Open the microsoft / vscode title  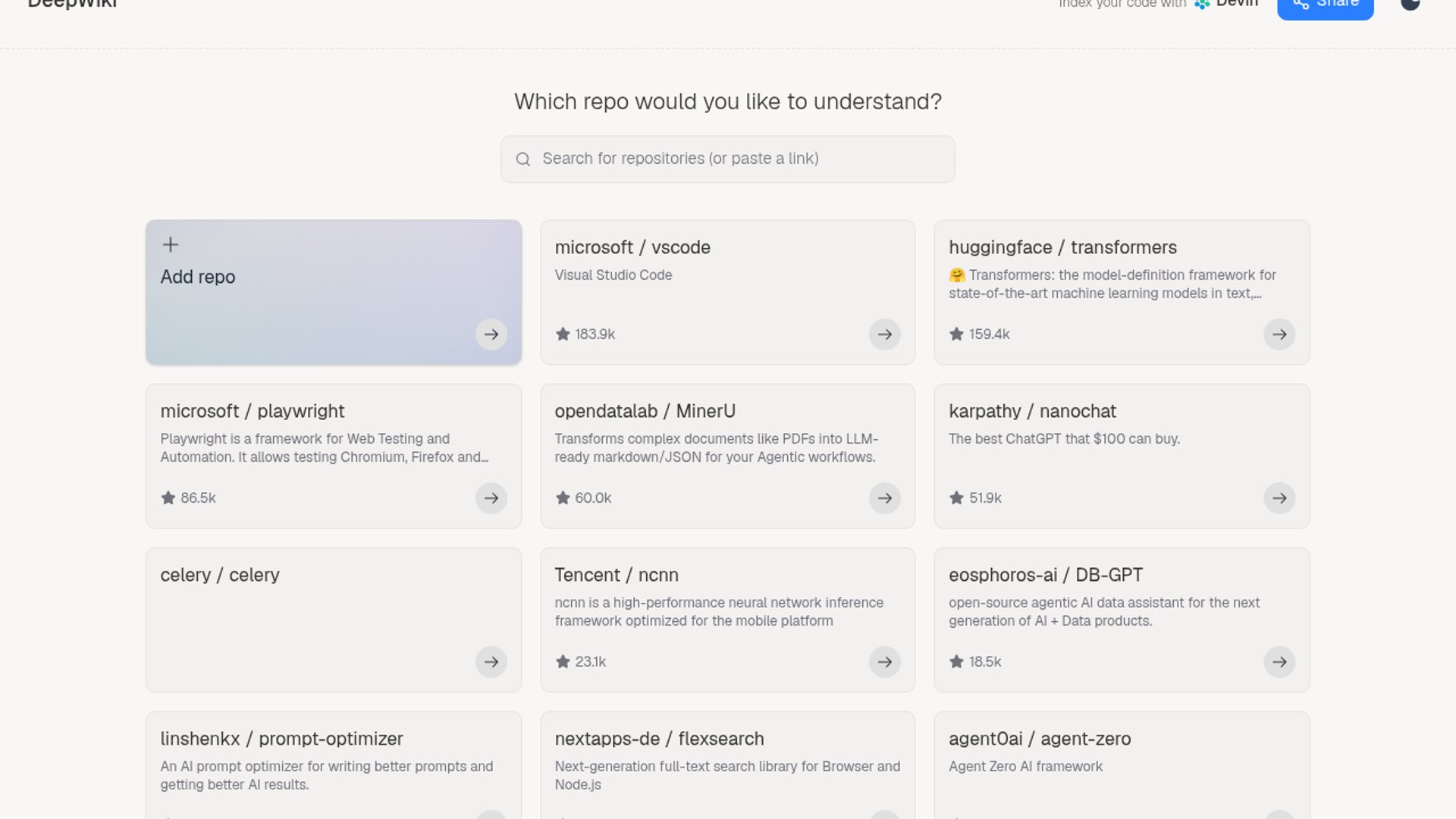coord(632,247)
